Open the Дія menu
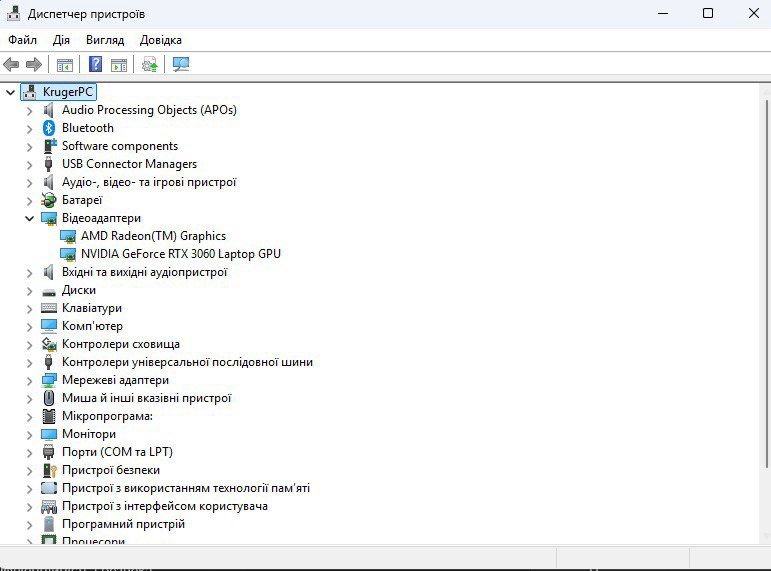This screenshot has height=571, width=771. coord(61,40)
